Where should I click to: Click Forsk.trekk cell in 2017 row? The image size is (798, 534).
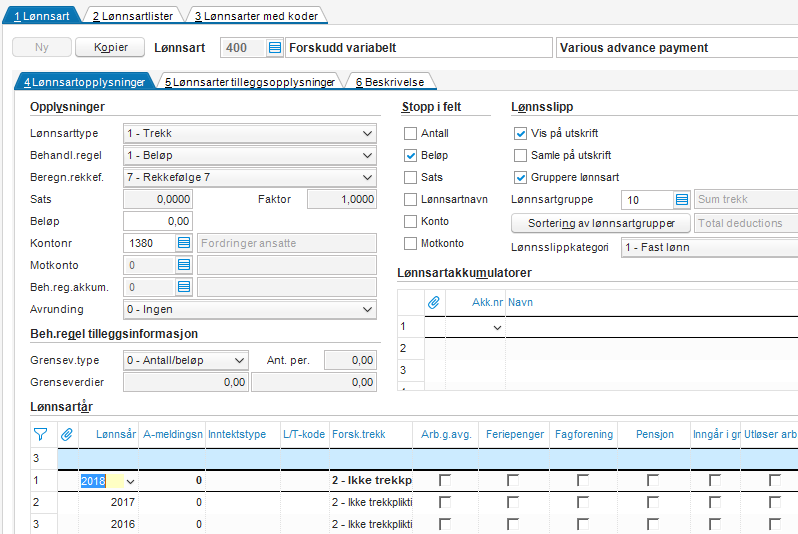click(371, 502)
